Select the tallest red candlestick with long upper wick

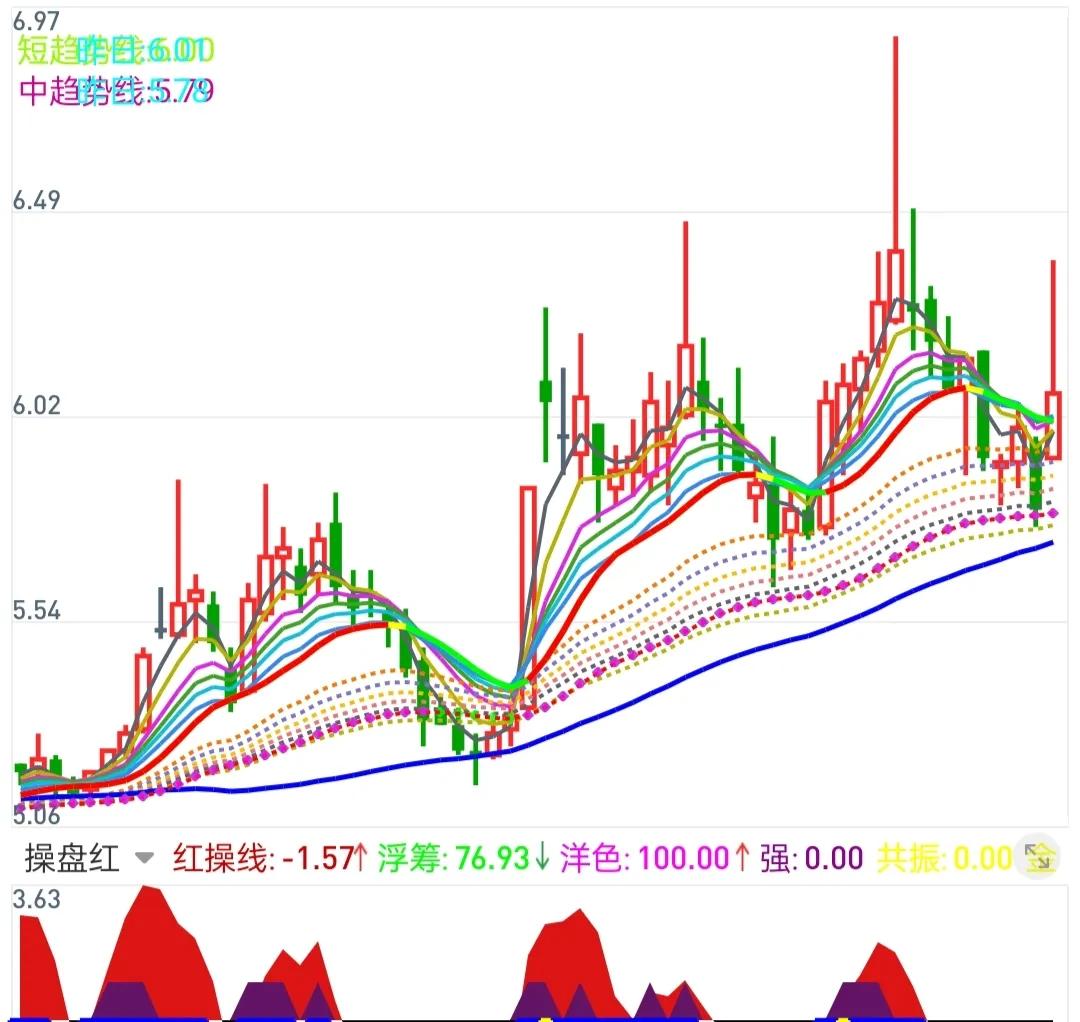(x=895, y=179)
